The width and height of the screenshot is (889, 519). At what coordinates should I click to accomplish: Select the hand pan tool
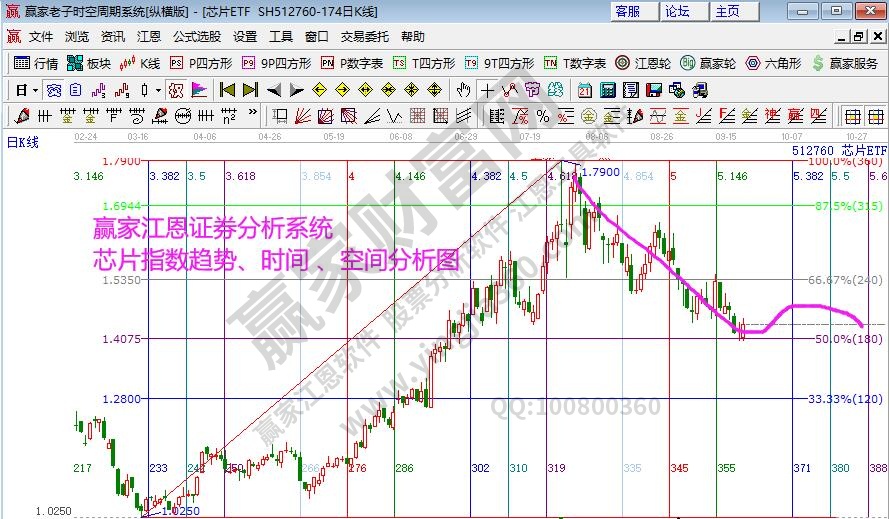(x=463, y=89)
